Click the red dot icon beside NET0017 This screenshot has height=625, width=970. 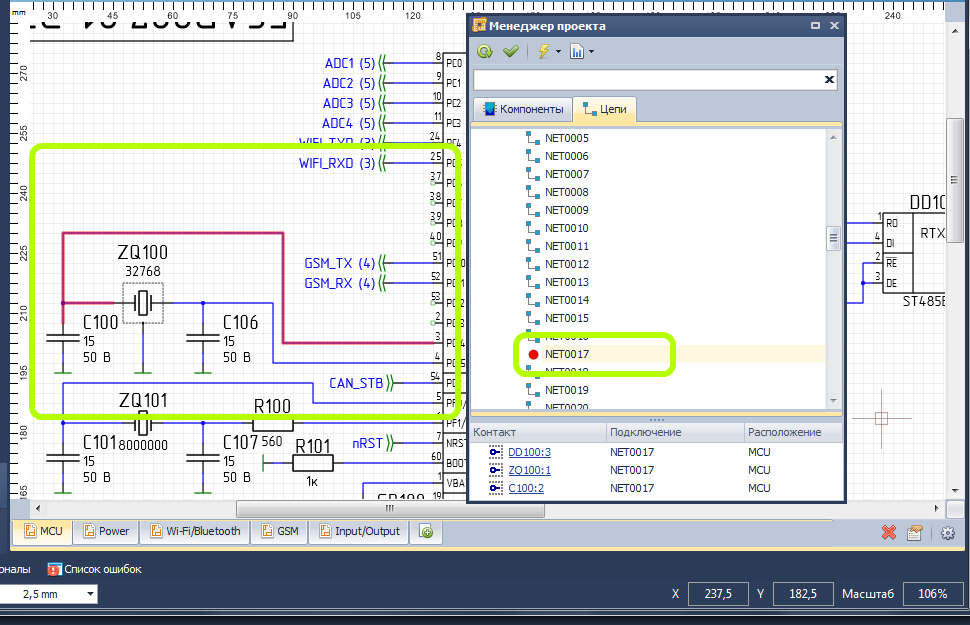pyautogui.click(x=533, y=355)
